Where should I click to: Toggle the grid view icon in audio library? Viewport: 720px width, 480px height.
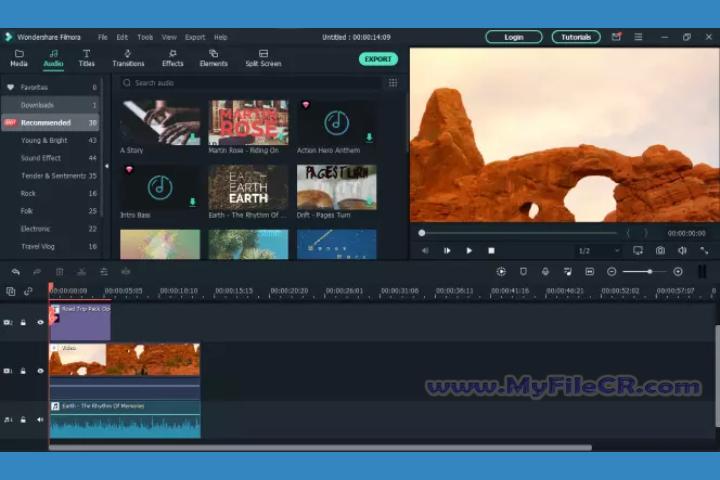tap(393, 83)
